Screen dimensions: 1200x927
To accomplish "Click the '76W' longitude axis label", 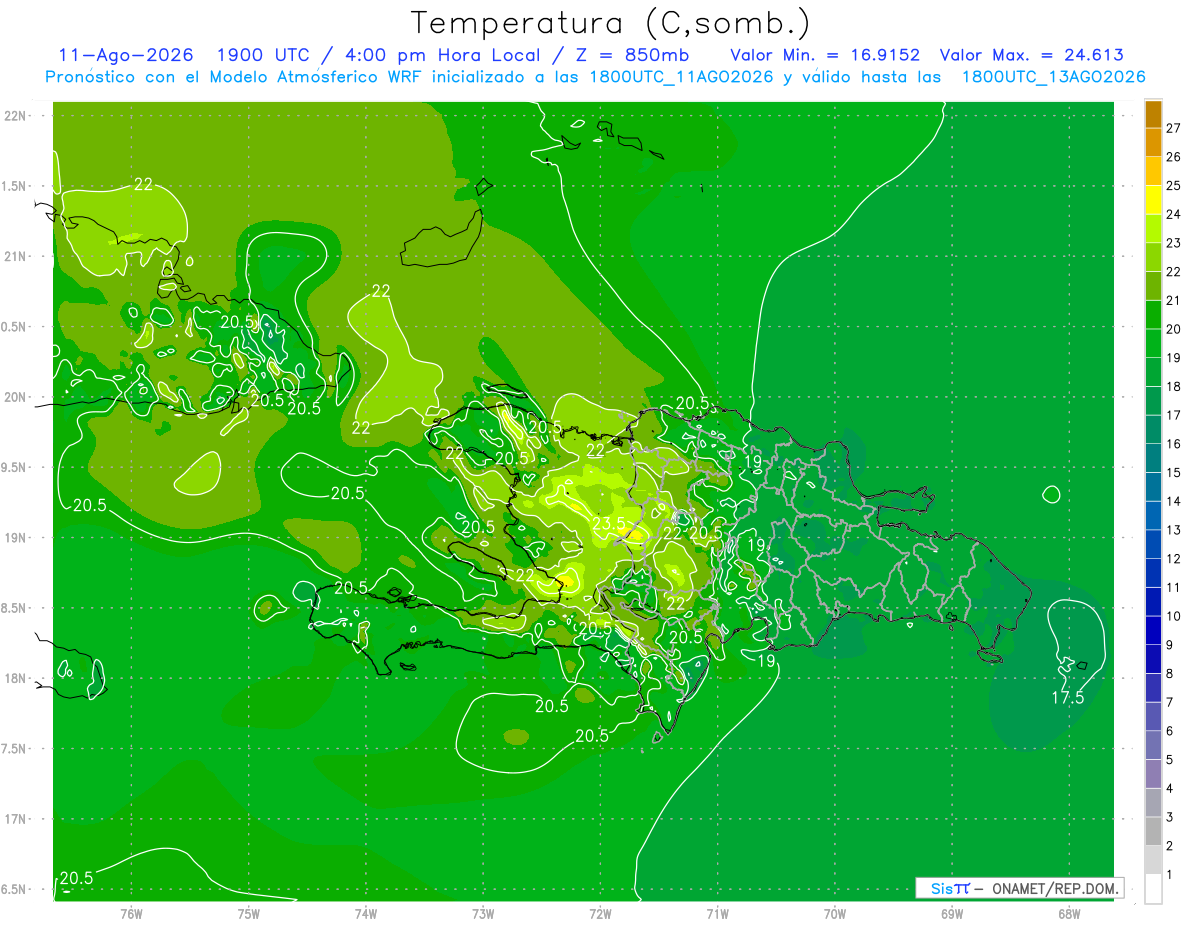I will tap(131, 913).
